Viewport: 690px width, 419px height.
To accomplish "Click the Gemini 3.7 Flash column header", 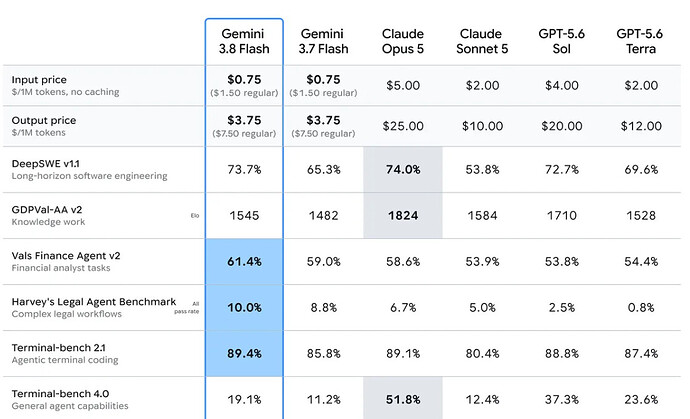I will [323, 41].
